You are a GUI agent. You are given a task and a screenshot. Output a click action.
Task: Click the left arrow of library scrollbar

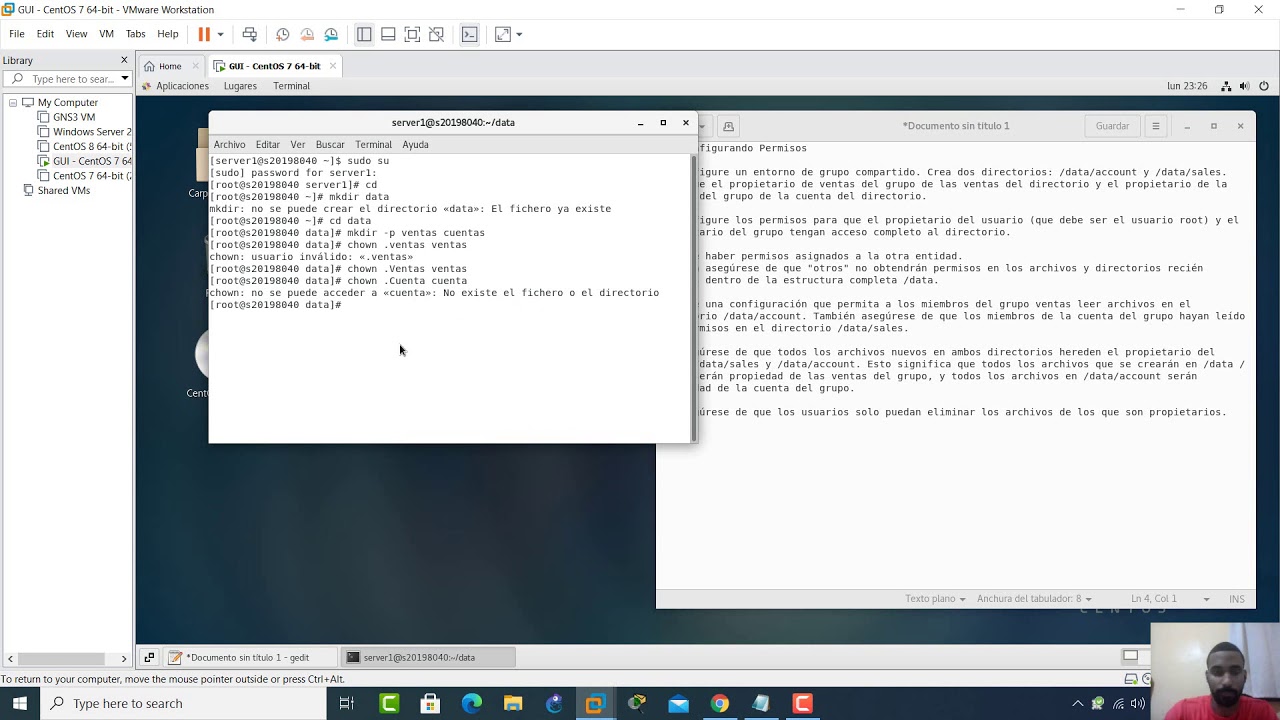tap(10, 659)
